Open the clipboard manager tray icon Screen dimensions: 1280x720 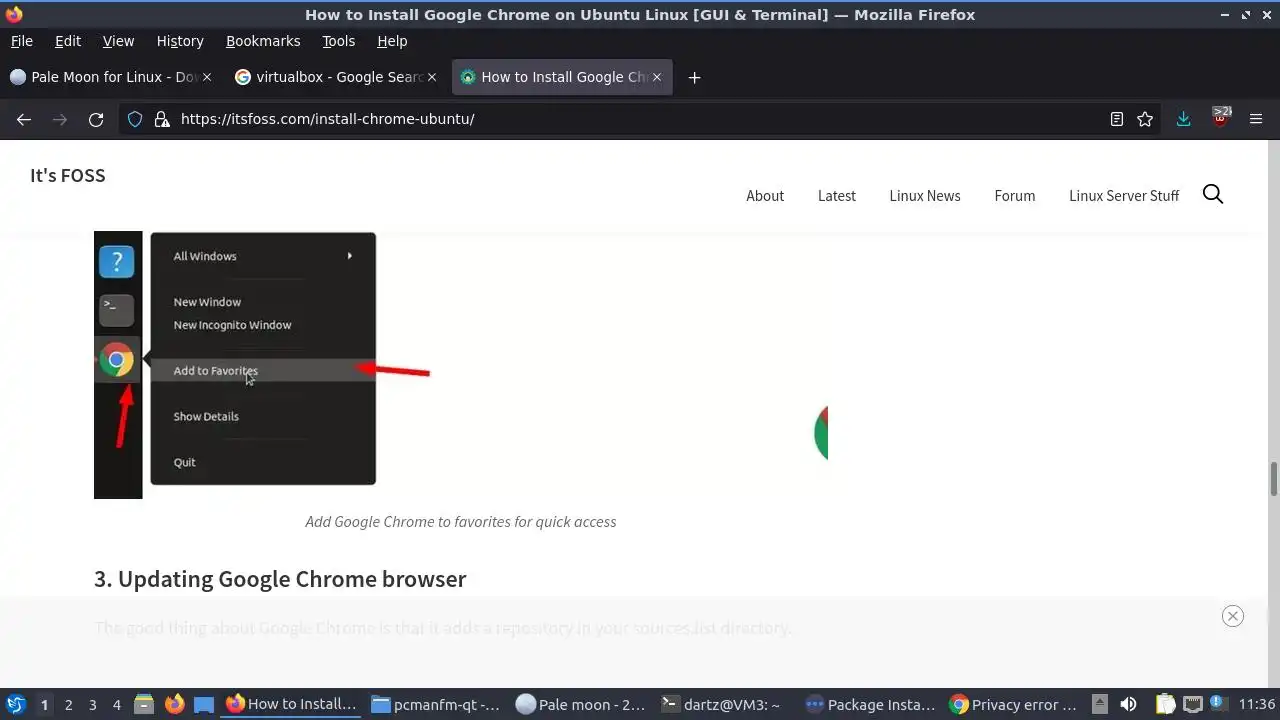1165,705
